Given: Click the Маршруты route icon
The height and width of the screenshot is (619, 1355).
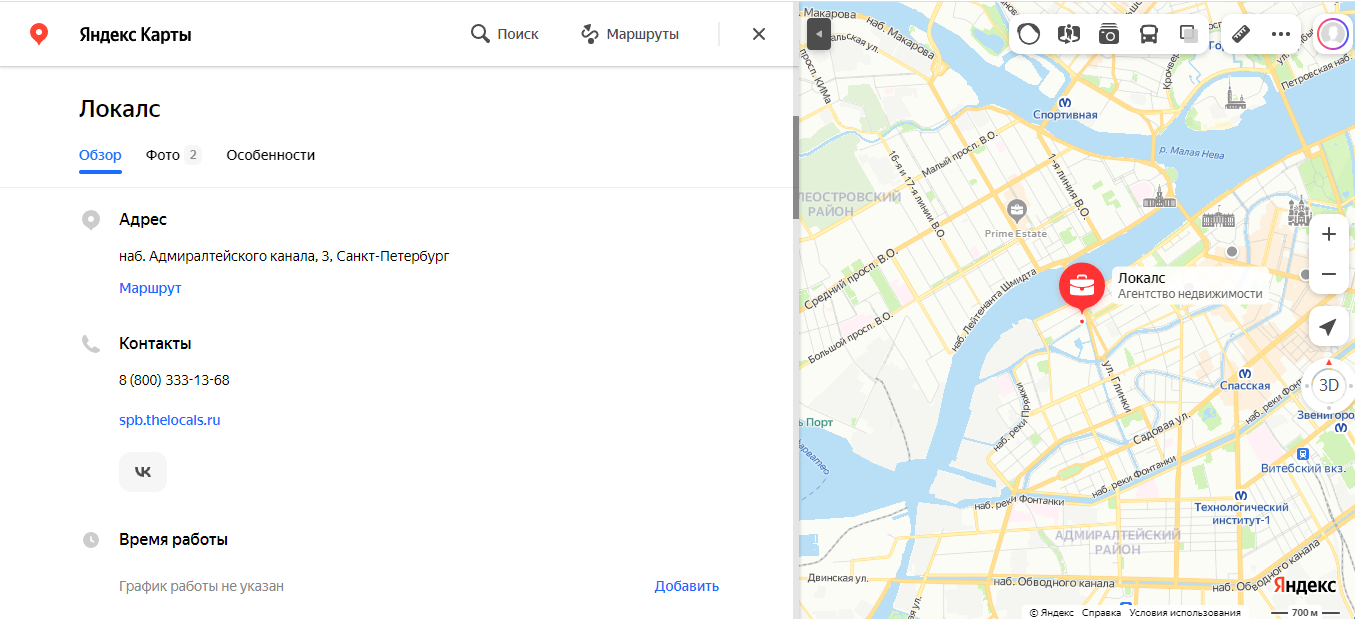Looking at the screenshot, I should (590, 34).
